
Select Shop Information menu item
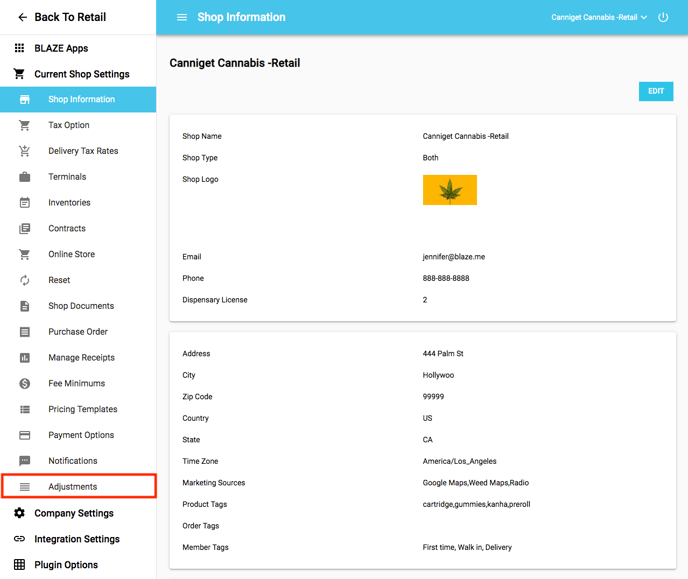pos(78,100)
